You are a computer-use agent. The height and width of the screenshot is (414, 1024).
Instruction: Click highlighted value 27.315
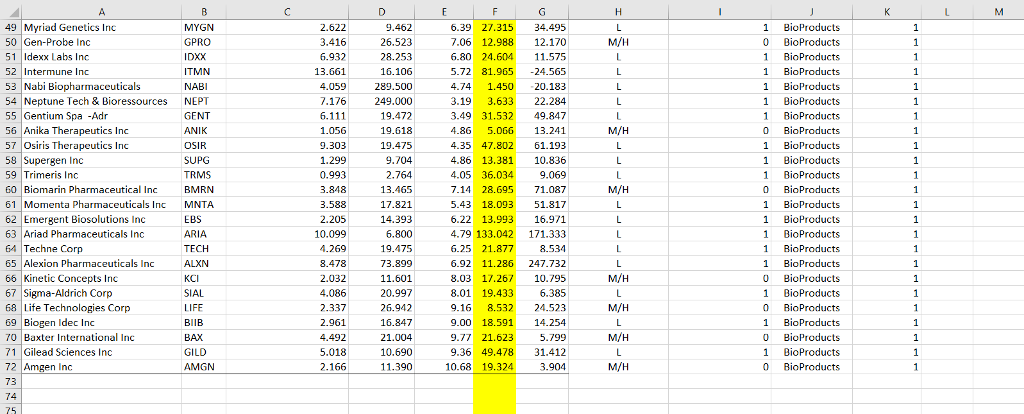494,27
